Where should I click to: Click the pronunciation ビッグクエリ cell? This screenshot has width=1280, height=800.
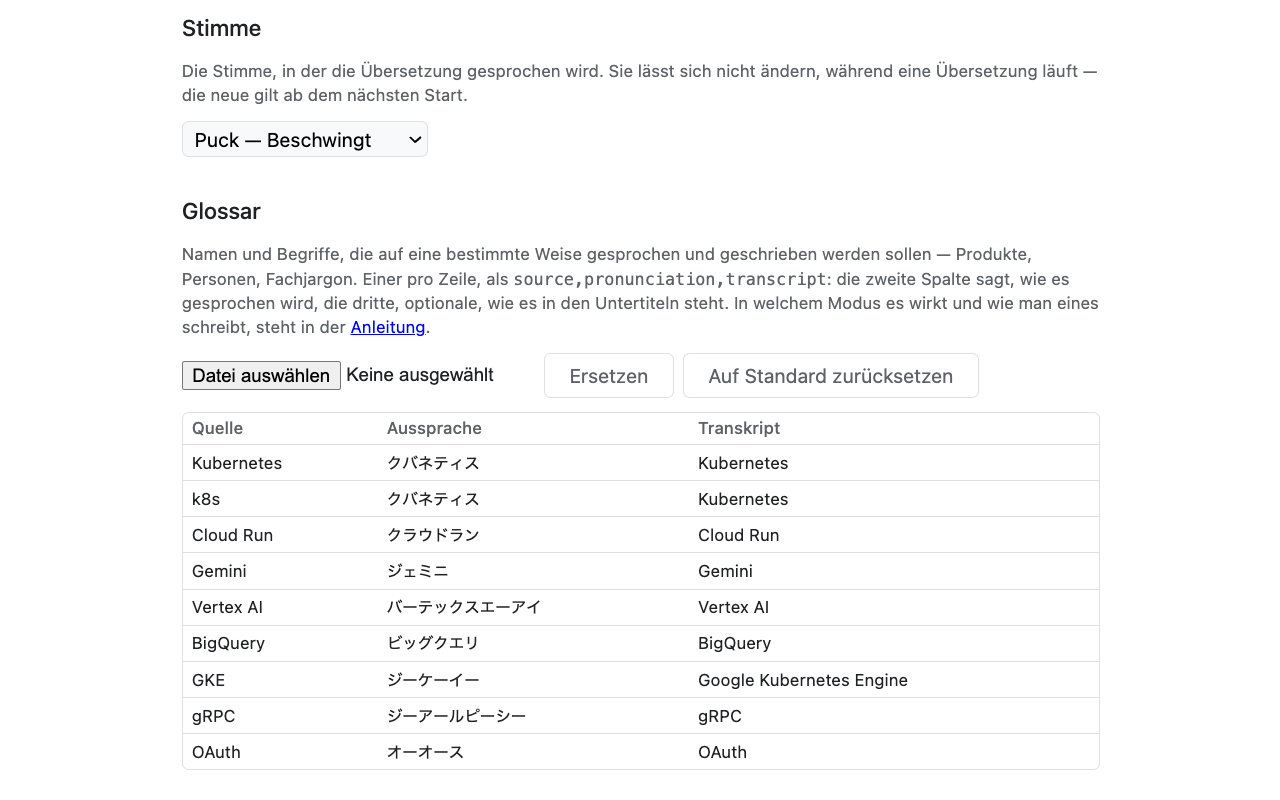point(533,643)
